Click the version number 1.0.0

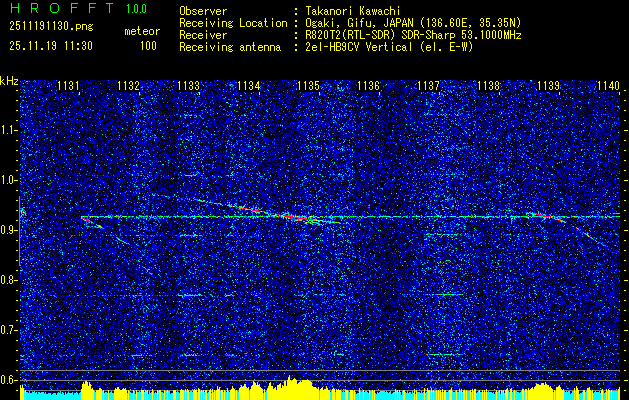coord(136,8)
